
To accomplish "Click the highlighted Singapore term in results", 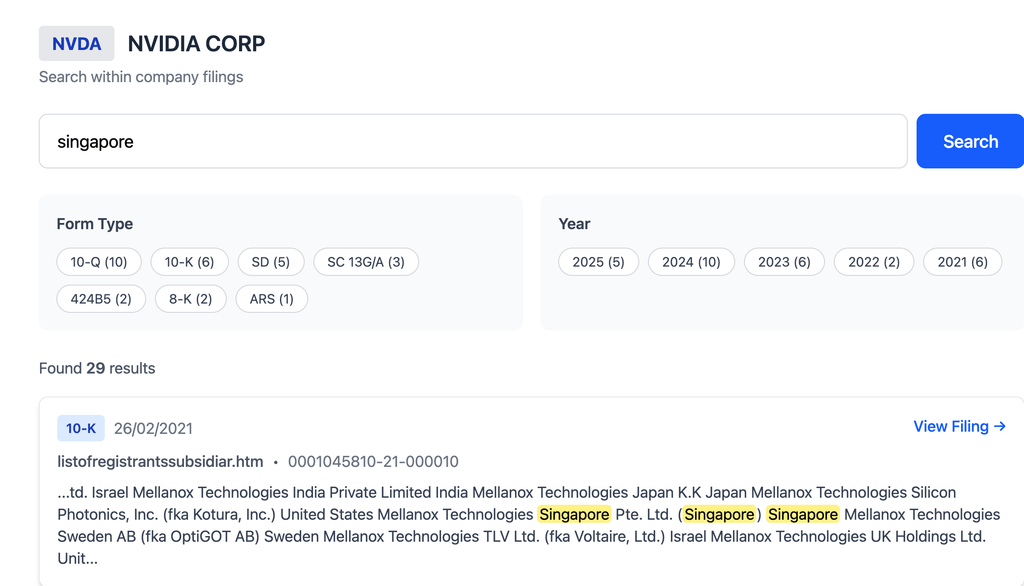I will [574, 514].
